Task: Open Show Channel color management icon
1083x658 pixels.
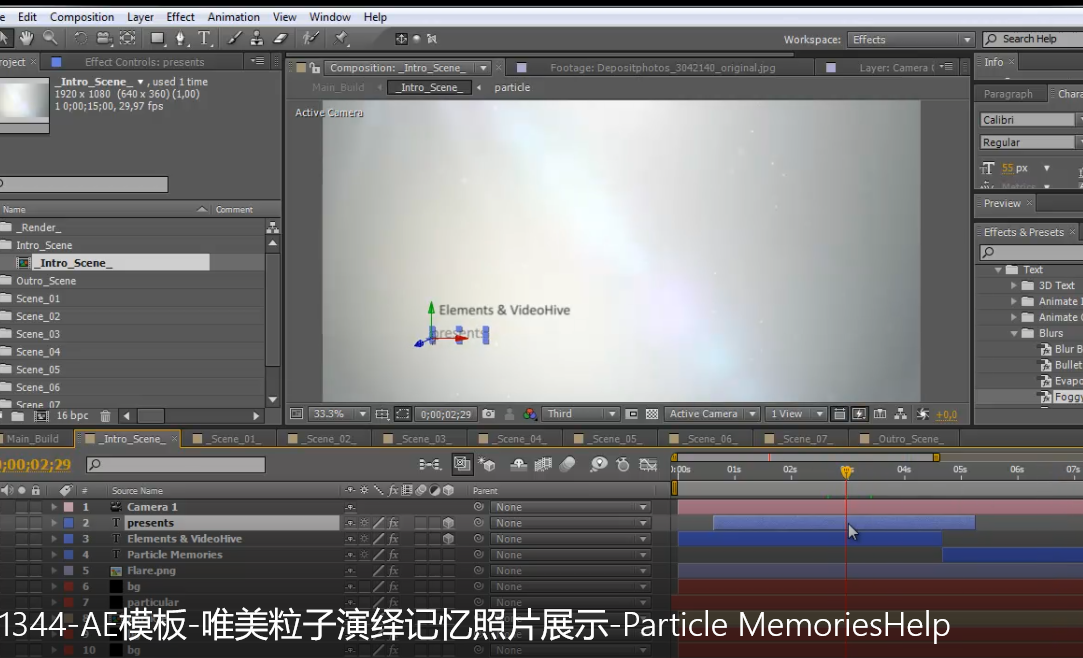Action: [x=530, y=414]
